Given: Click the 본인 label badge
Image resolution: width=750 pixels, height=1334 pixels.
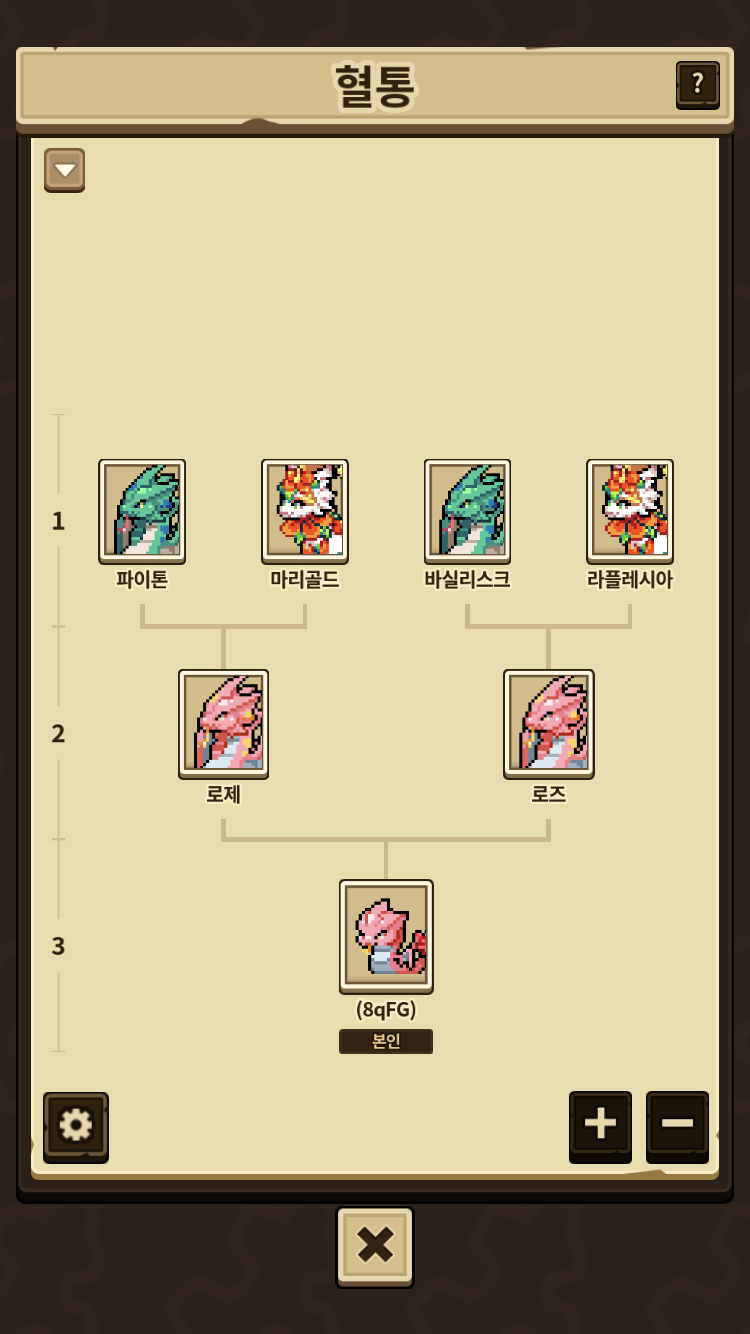Looking at the screenshot, I should pyautogui.click(x=386, y=1041).
